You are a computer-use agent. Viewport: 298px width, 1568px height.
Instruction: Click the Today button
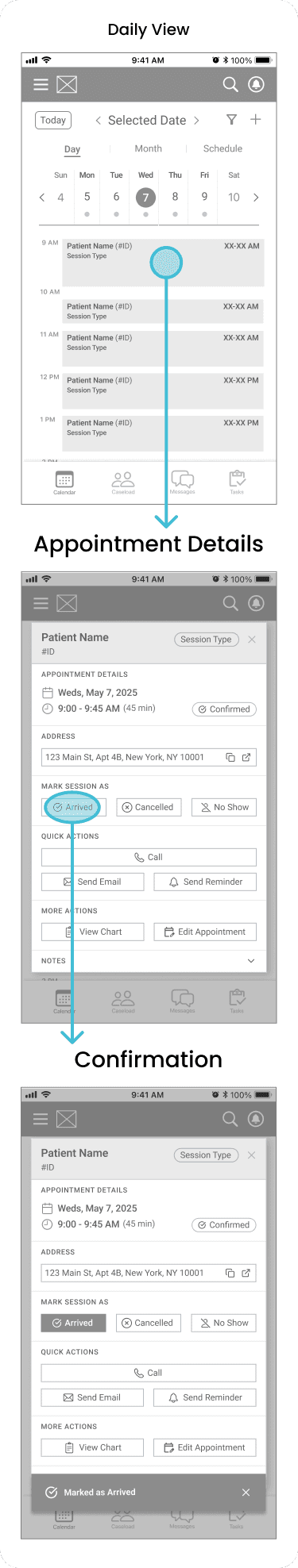(53, 120)
